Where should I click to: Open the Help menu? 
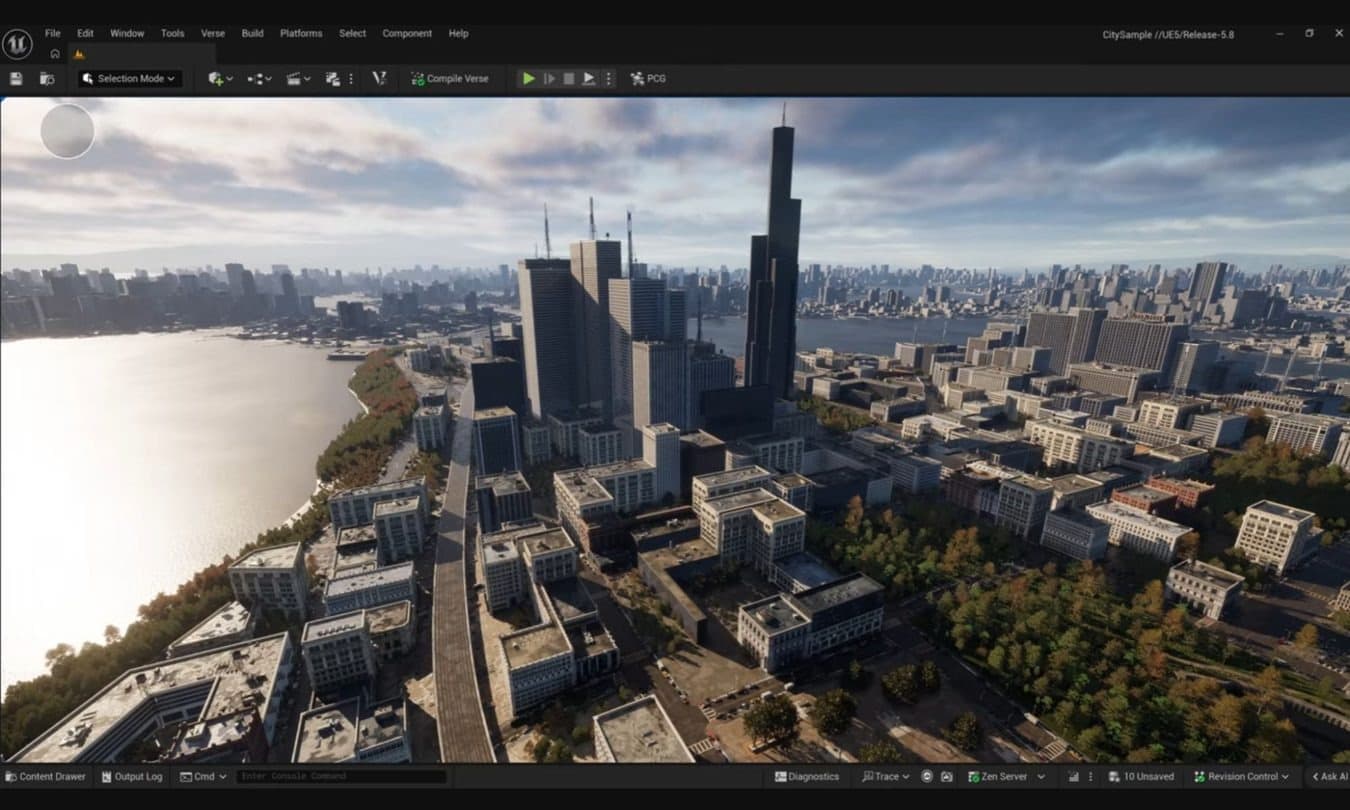[x=458, y=33]
